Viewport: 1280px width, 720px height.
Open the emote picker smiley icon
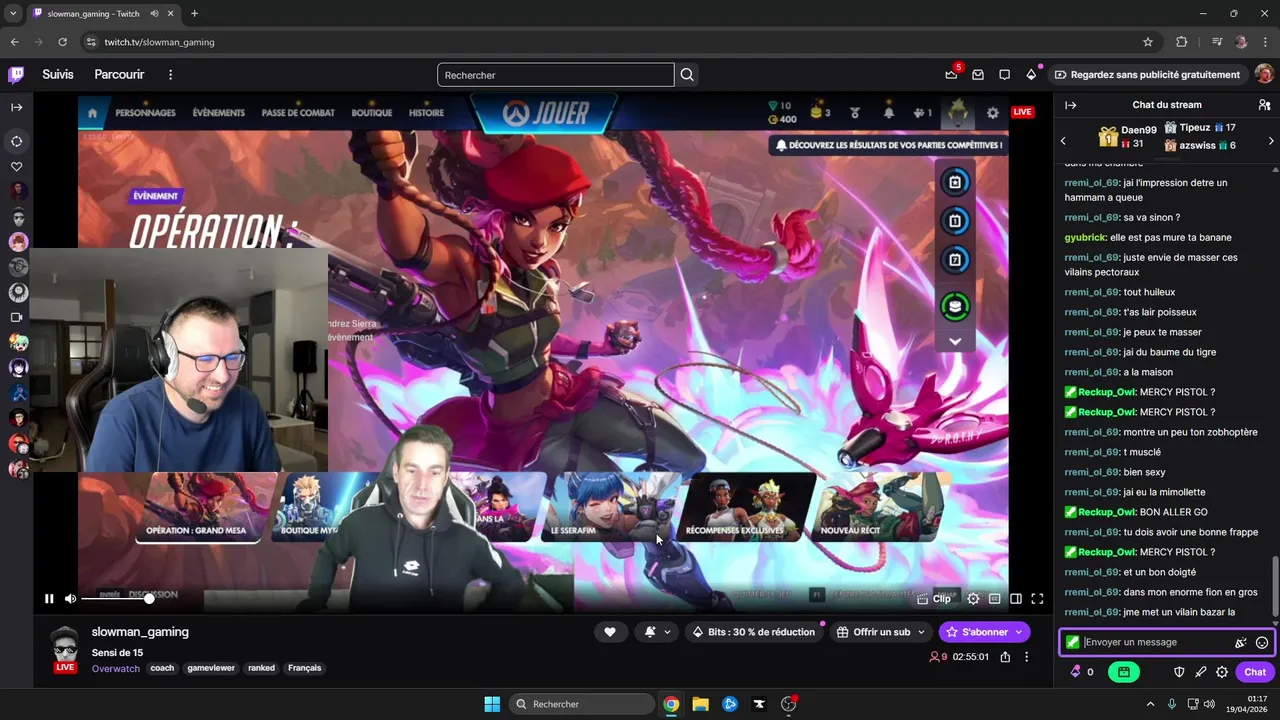(x=1262, y=643)
